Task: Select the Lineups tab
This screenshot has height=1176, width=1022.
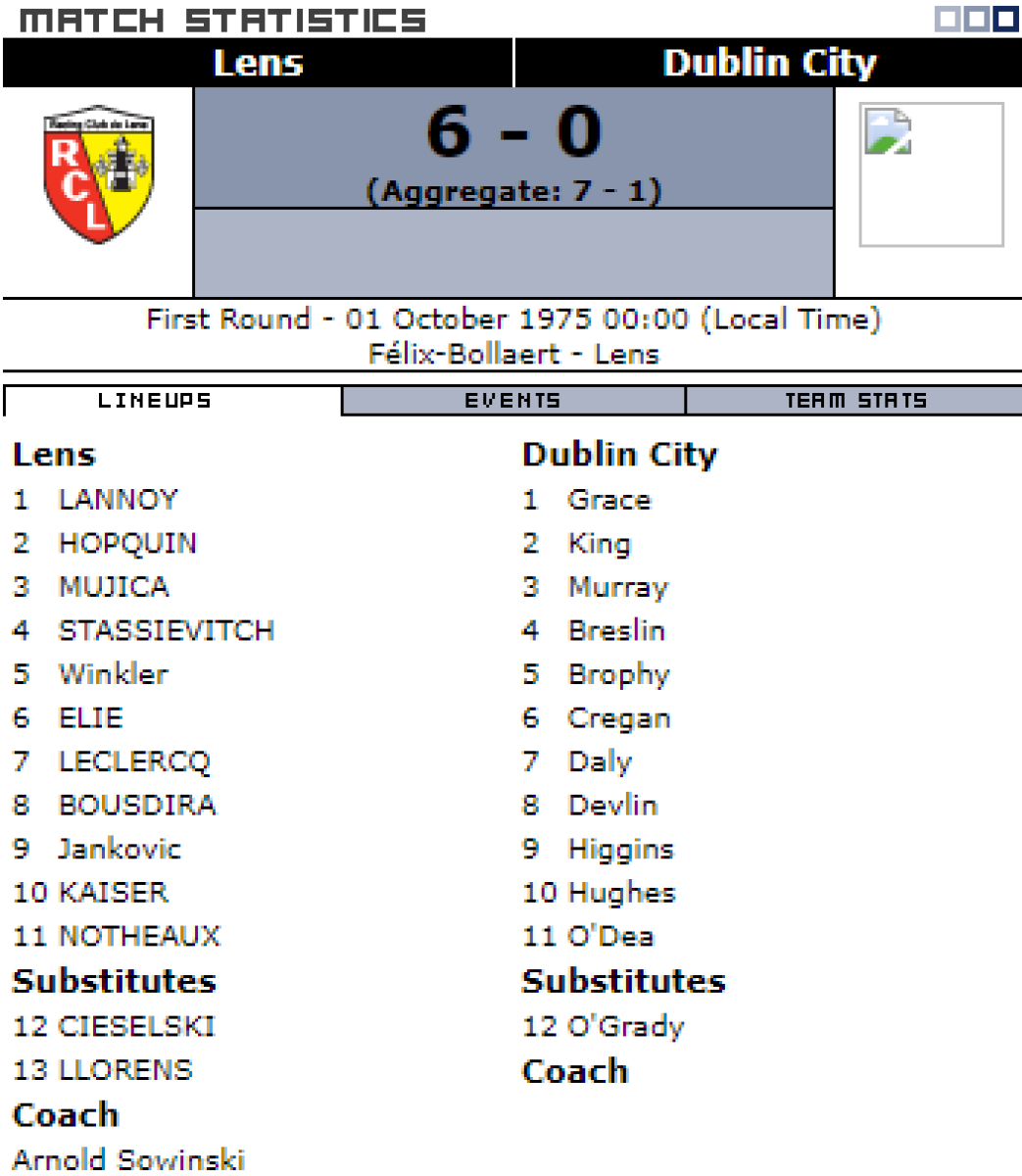Action: (154, 401)
